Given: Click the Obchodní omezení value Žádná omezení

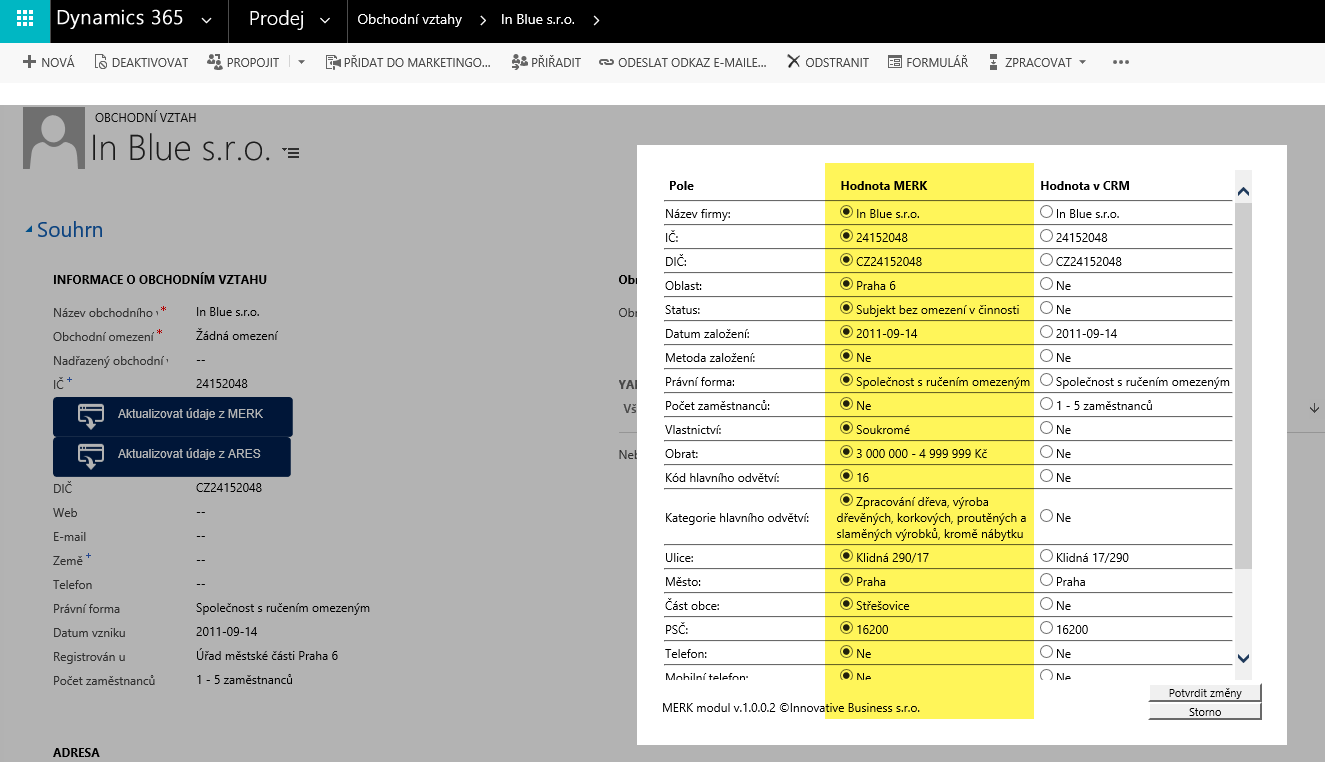Looking at the screenshot, I should click(x=237, y=336).
